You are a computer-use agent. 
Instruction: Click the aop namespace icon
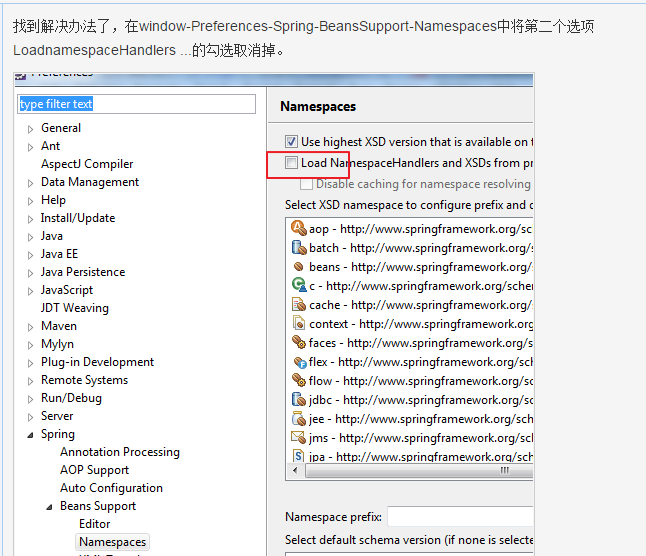pos(299,228)
